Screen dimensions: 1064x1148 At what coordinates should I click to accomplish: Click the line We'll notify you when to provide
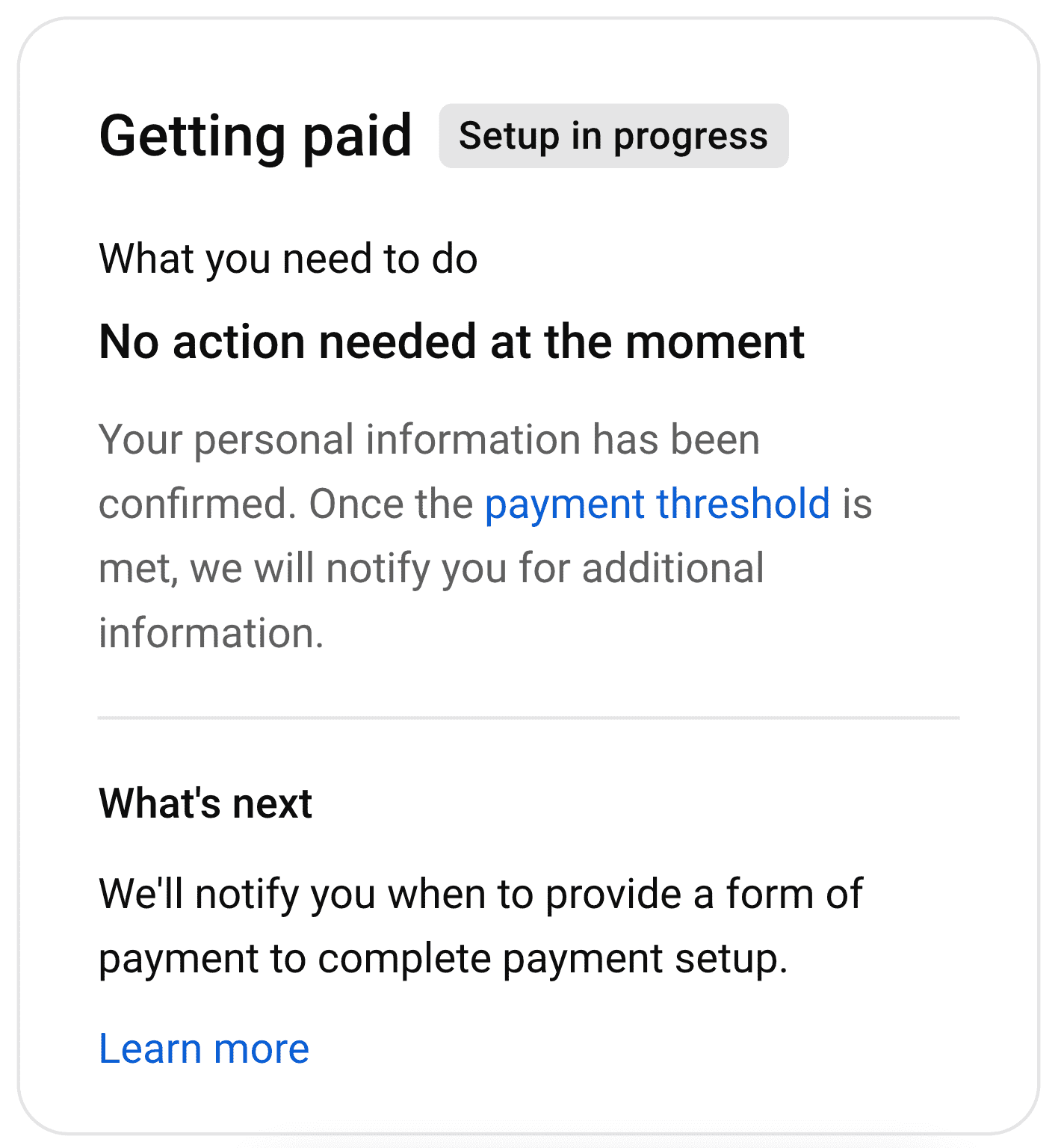coord(481,895)
